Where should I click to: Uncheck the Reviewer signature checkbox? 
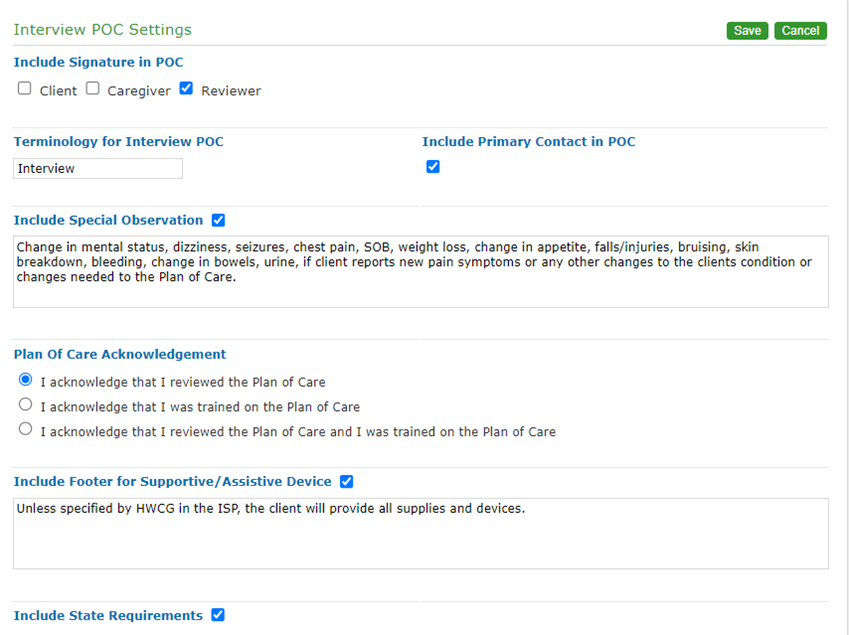pos(186,89)
